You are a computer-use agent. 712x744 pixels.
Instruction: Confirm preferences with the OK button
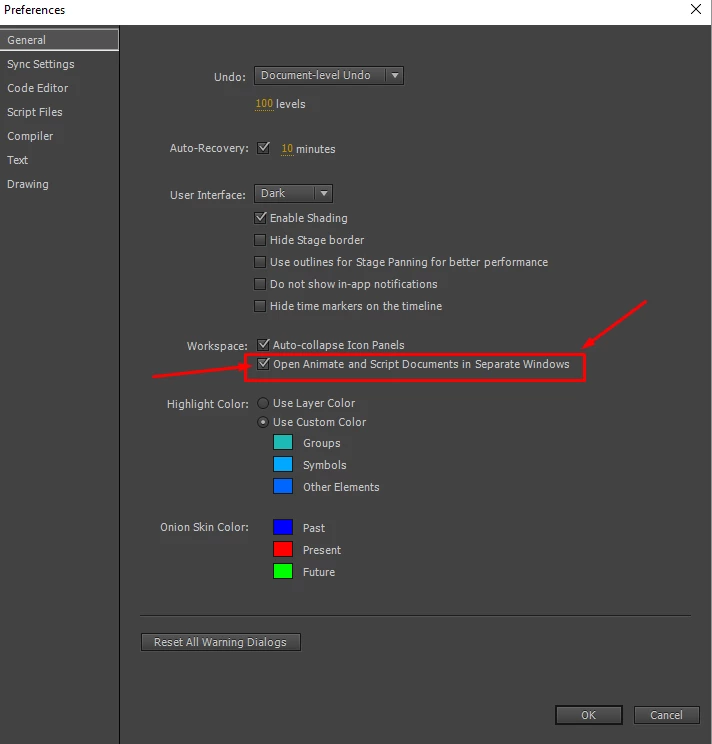(x=589, y=715)
